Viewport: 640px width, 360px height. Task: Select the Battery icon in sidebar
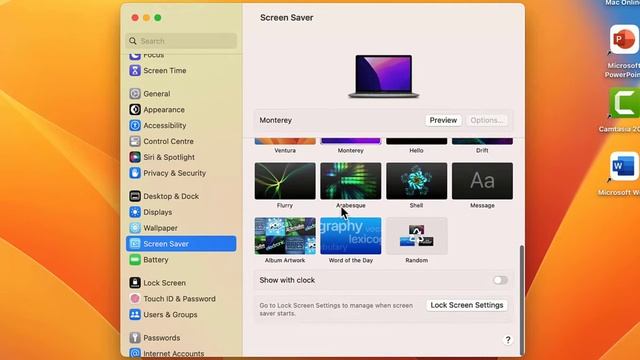[135, 260]
